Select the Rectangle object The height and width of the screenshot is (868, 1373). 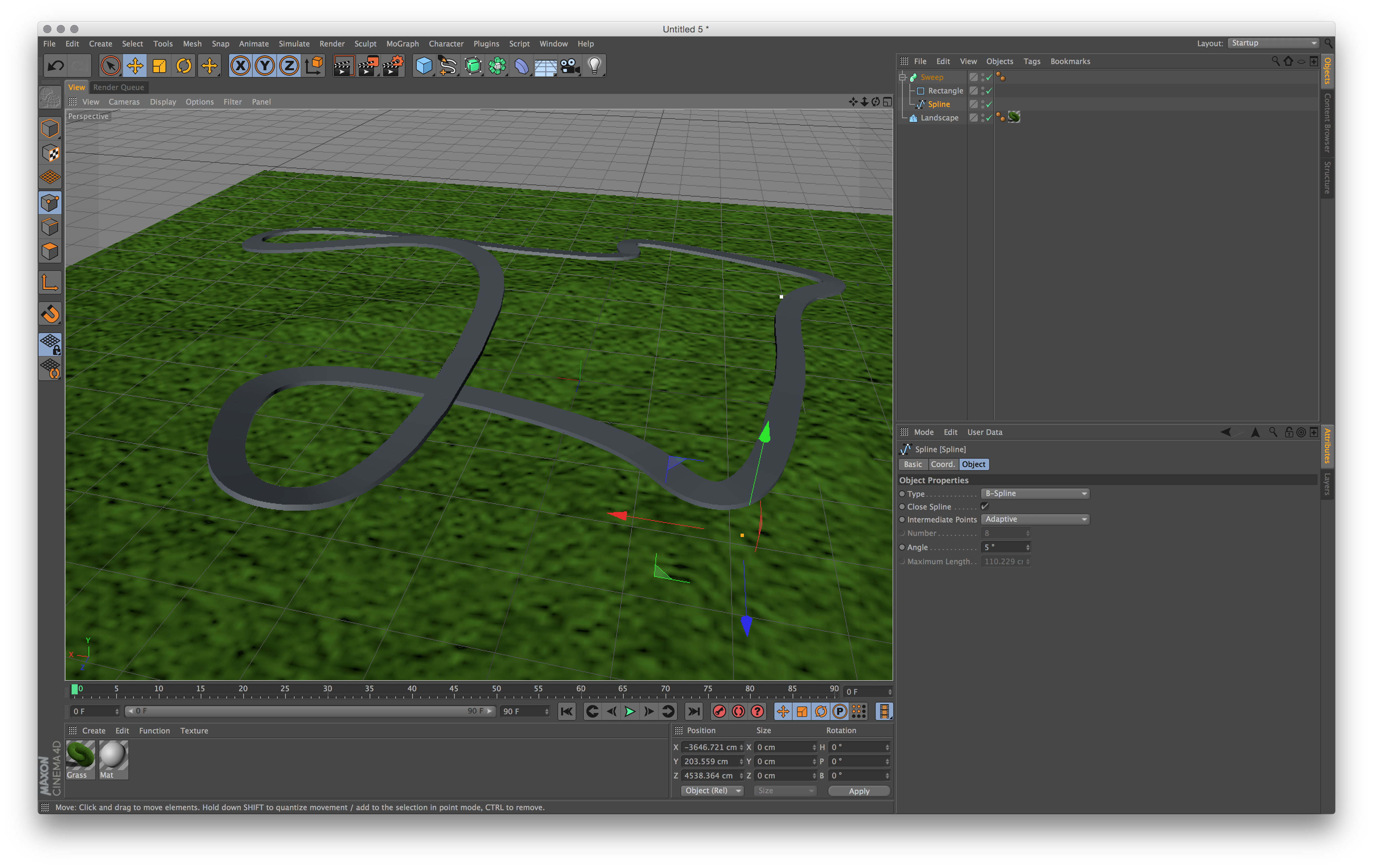pyautogui.click(x=945, y=91)
